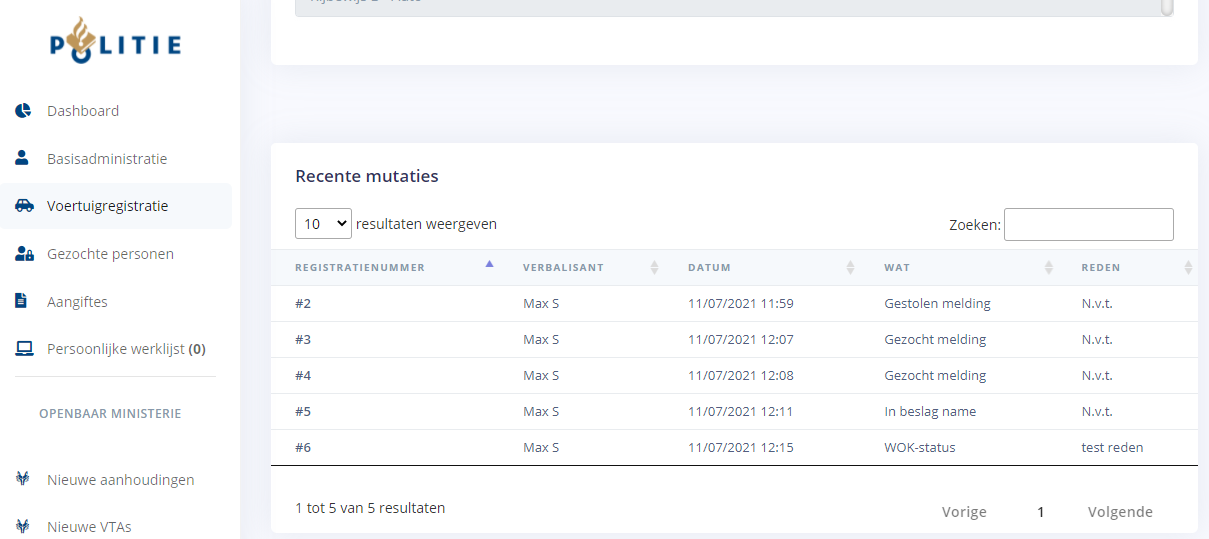Click the Nieuwe VTAs emblem icon
Viewport: 1209px width, 539px height.
[23, 526]
